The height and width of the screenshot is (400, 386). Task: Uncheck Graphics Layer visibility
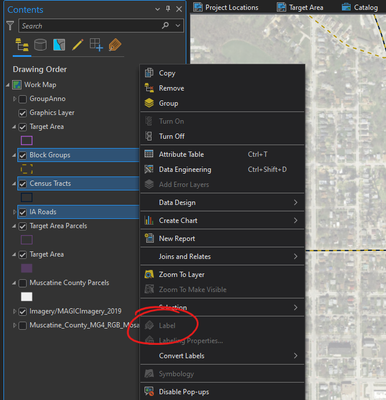click(23, 113)
